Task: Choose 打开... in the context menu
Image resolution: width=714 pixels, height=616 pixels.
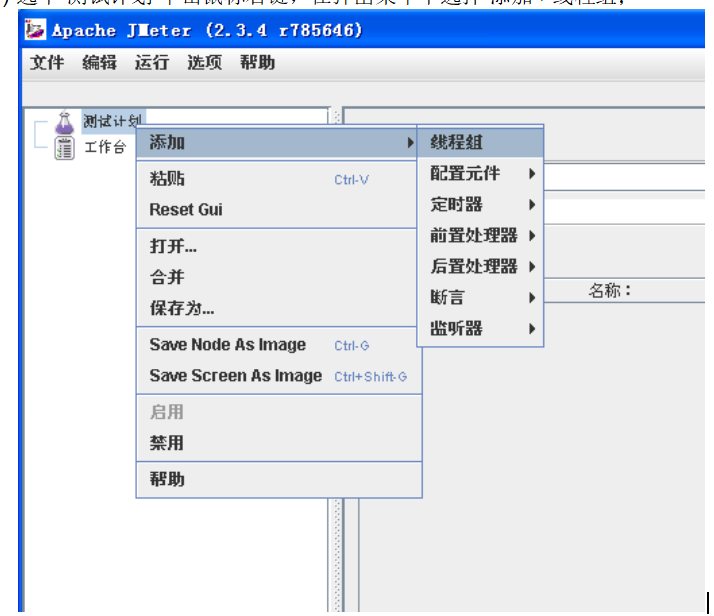Action: 277,246
